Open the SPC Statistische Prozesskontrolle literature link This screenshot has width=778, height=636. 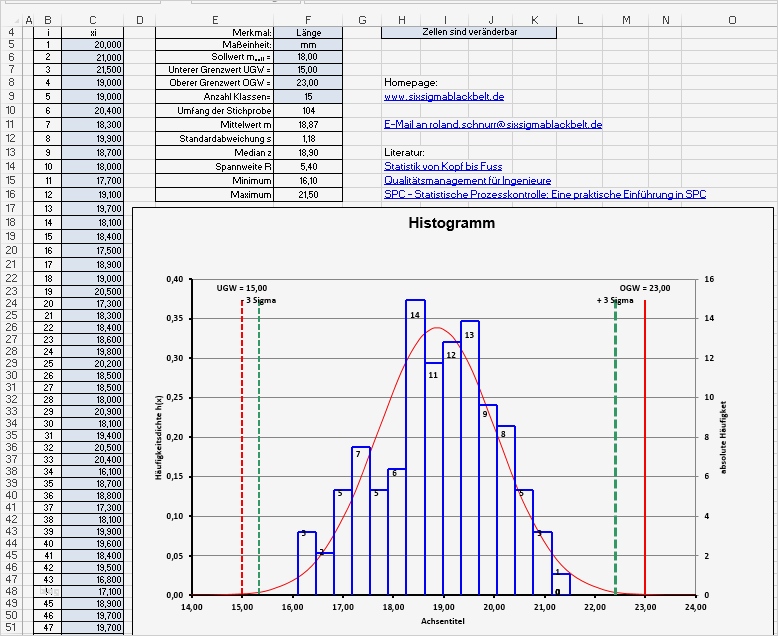tap(544, 194)
